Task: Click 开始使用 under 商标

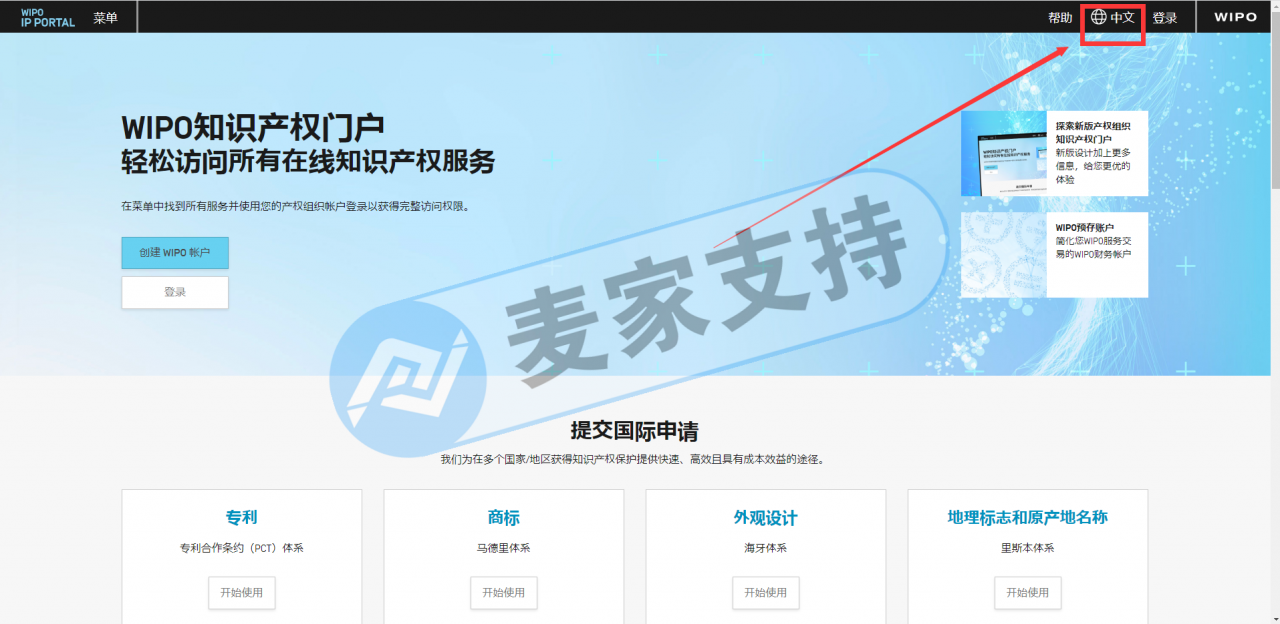Action: [x=504, y=592]
